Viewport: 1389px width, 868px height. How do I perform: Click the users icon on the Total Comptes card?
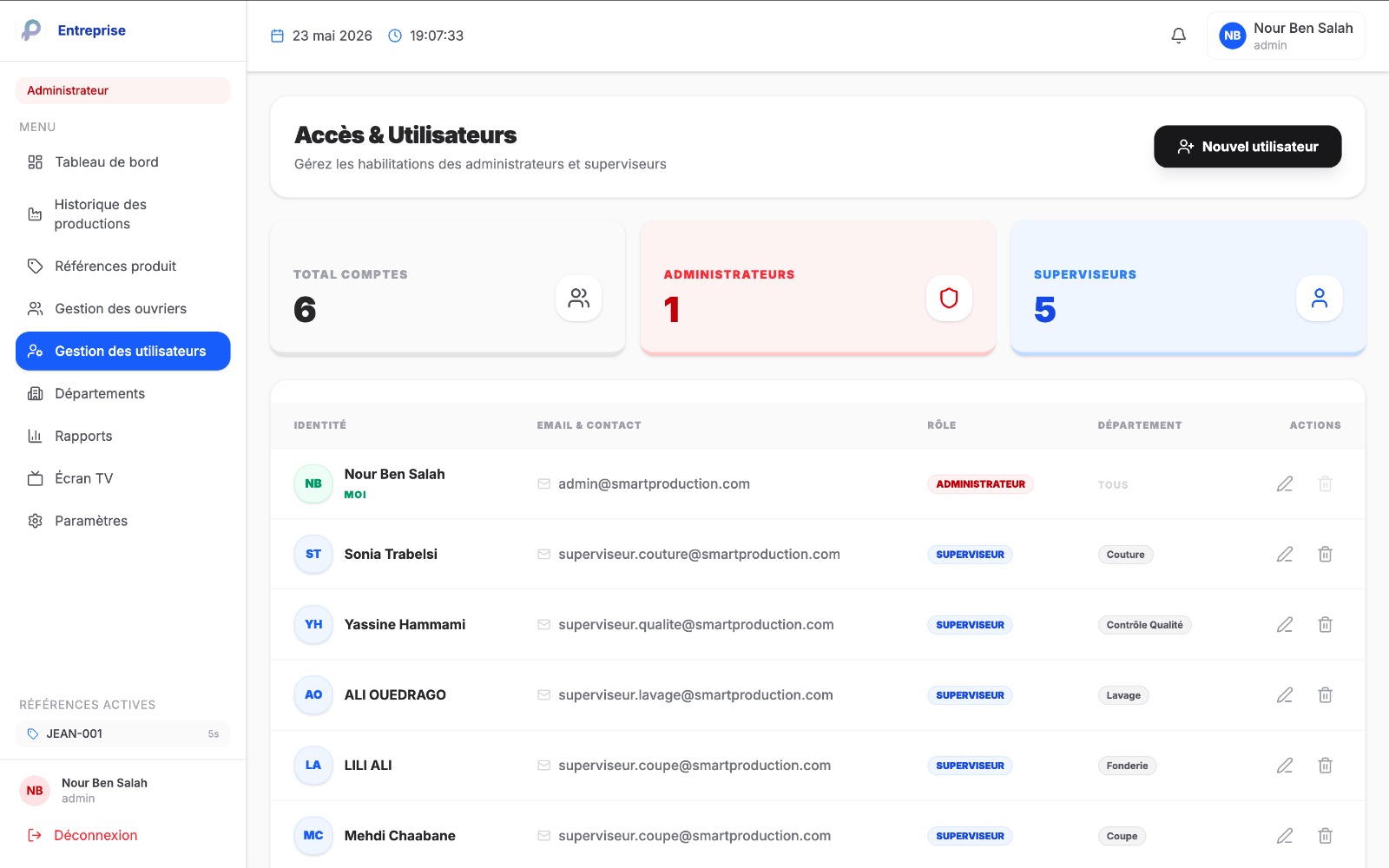578,299
